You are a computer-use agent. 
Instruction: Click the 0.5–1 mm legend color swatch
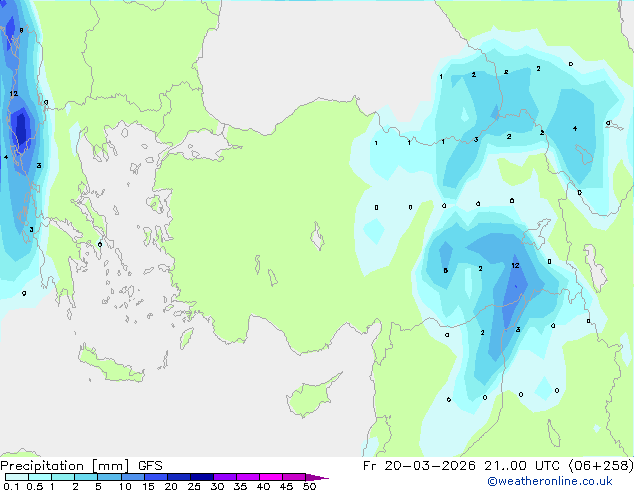tap(40, 477)
